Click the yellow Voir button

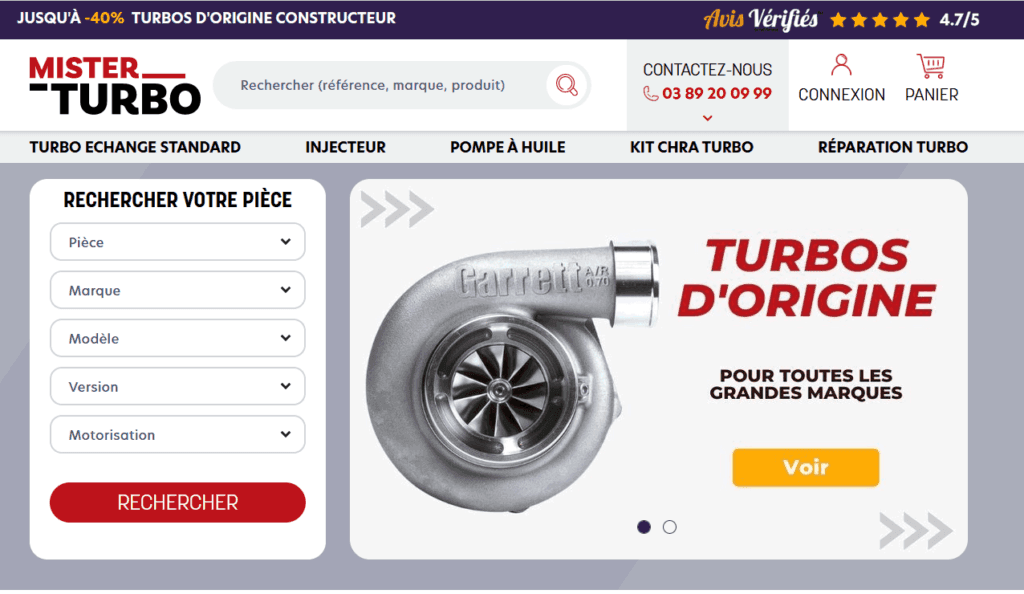(806, 467)
